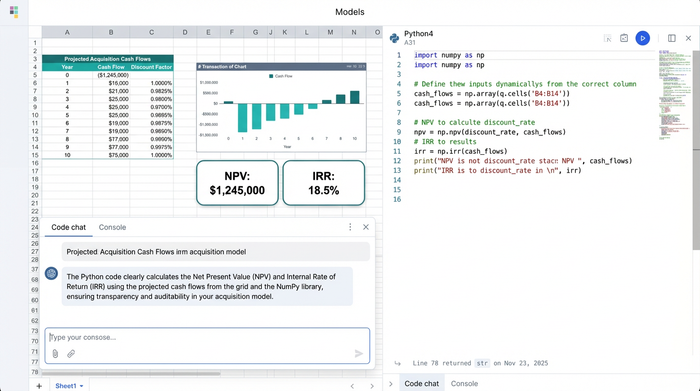Click the 'Python4' cell title
Screen dimensions: 700x391
(x=418, y=33)
